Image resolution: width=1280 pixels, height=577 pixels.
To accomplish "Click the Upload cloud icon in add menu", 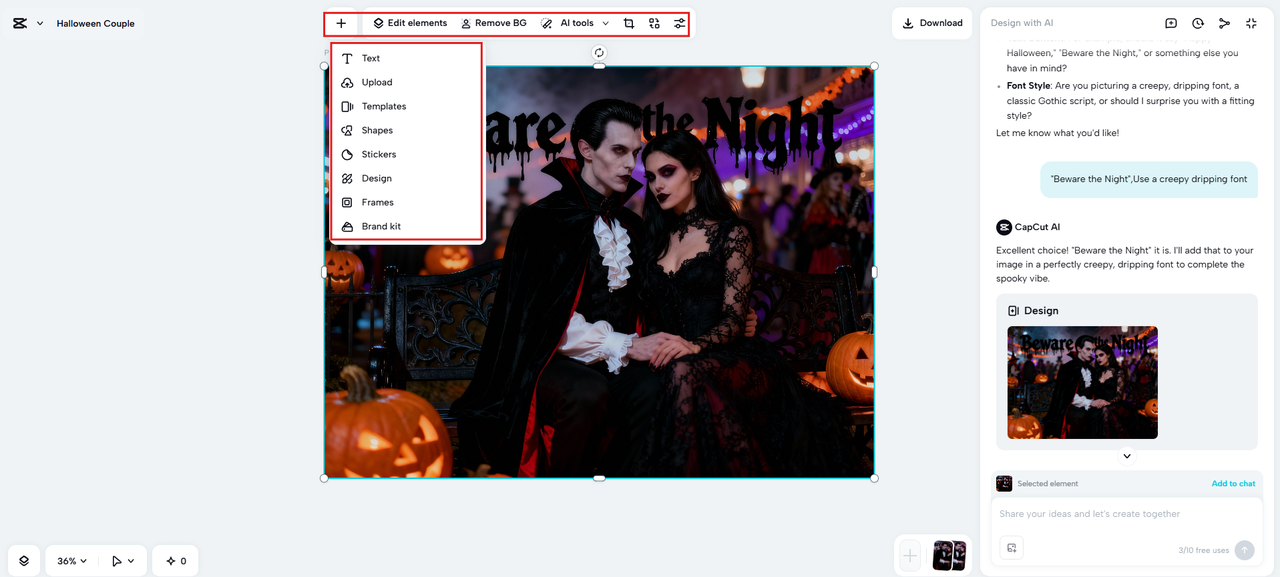I will click(x=347, y=82).
